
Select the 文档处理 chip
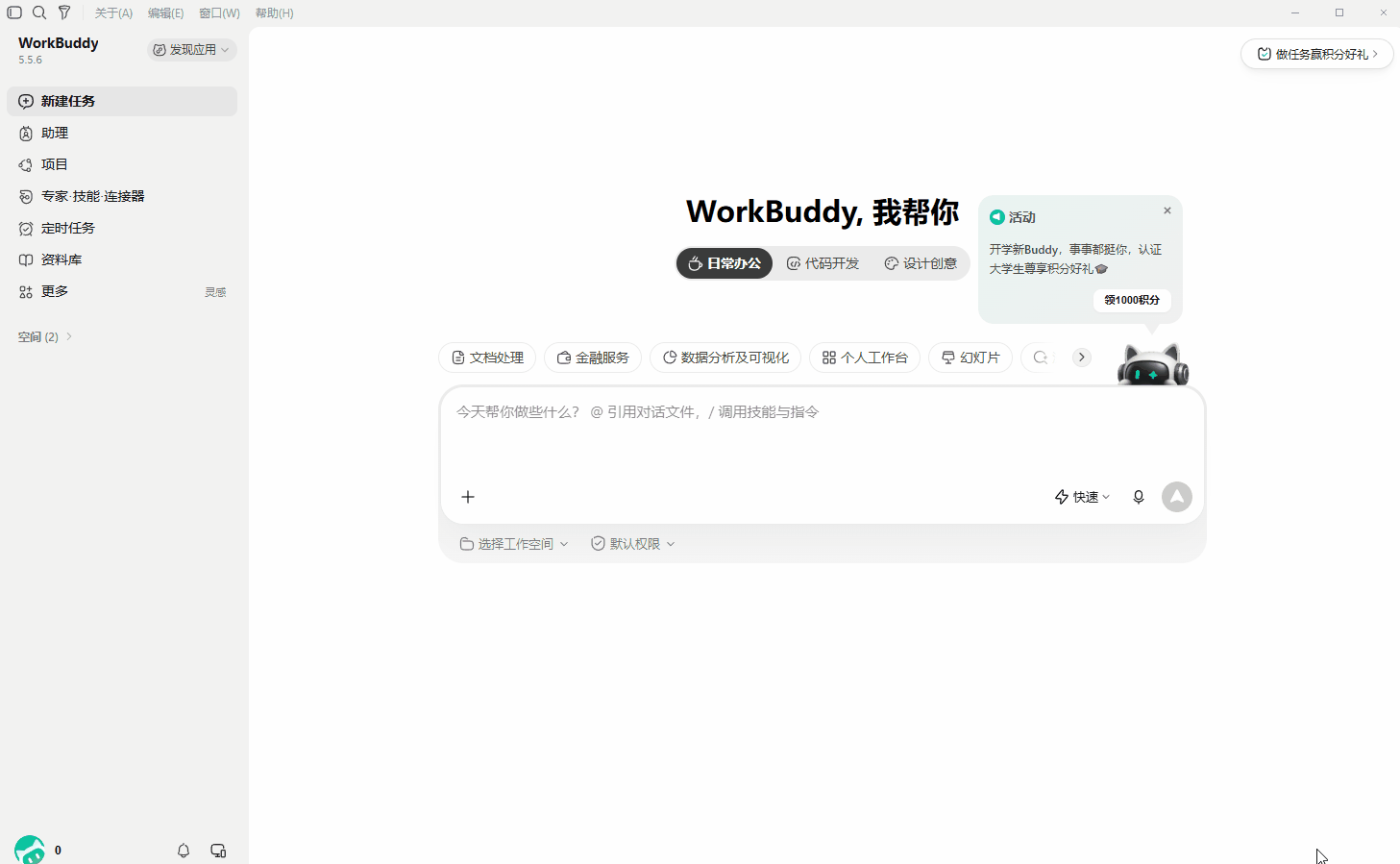point(488,358)
